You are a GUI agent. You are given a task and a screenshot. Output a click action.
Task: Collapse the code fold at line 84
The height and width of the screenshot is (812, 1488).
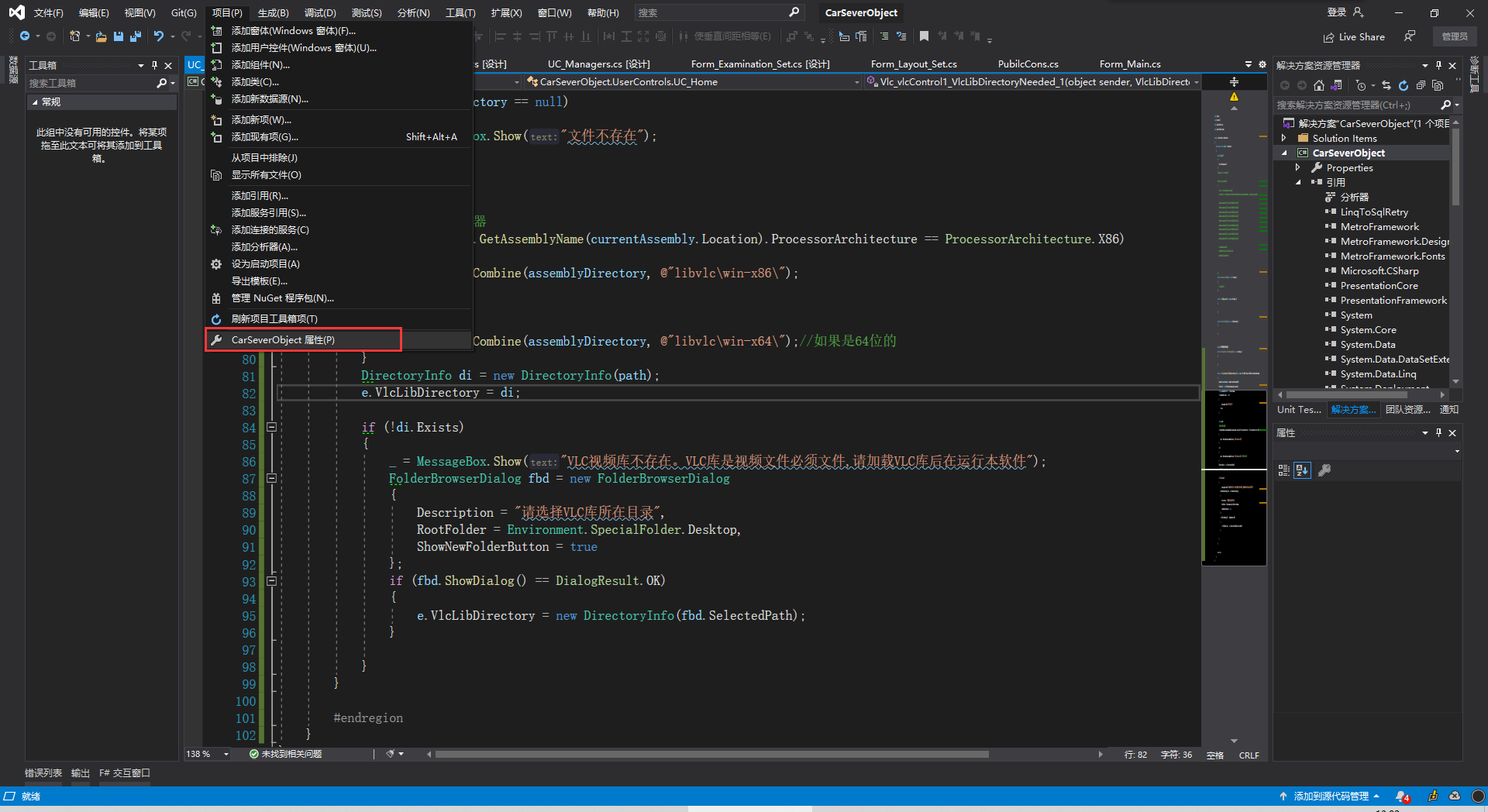point(271,427)
